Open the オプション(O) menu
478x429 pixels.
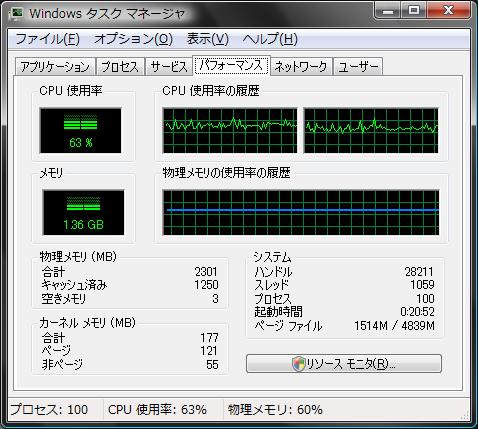(133, 39)
